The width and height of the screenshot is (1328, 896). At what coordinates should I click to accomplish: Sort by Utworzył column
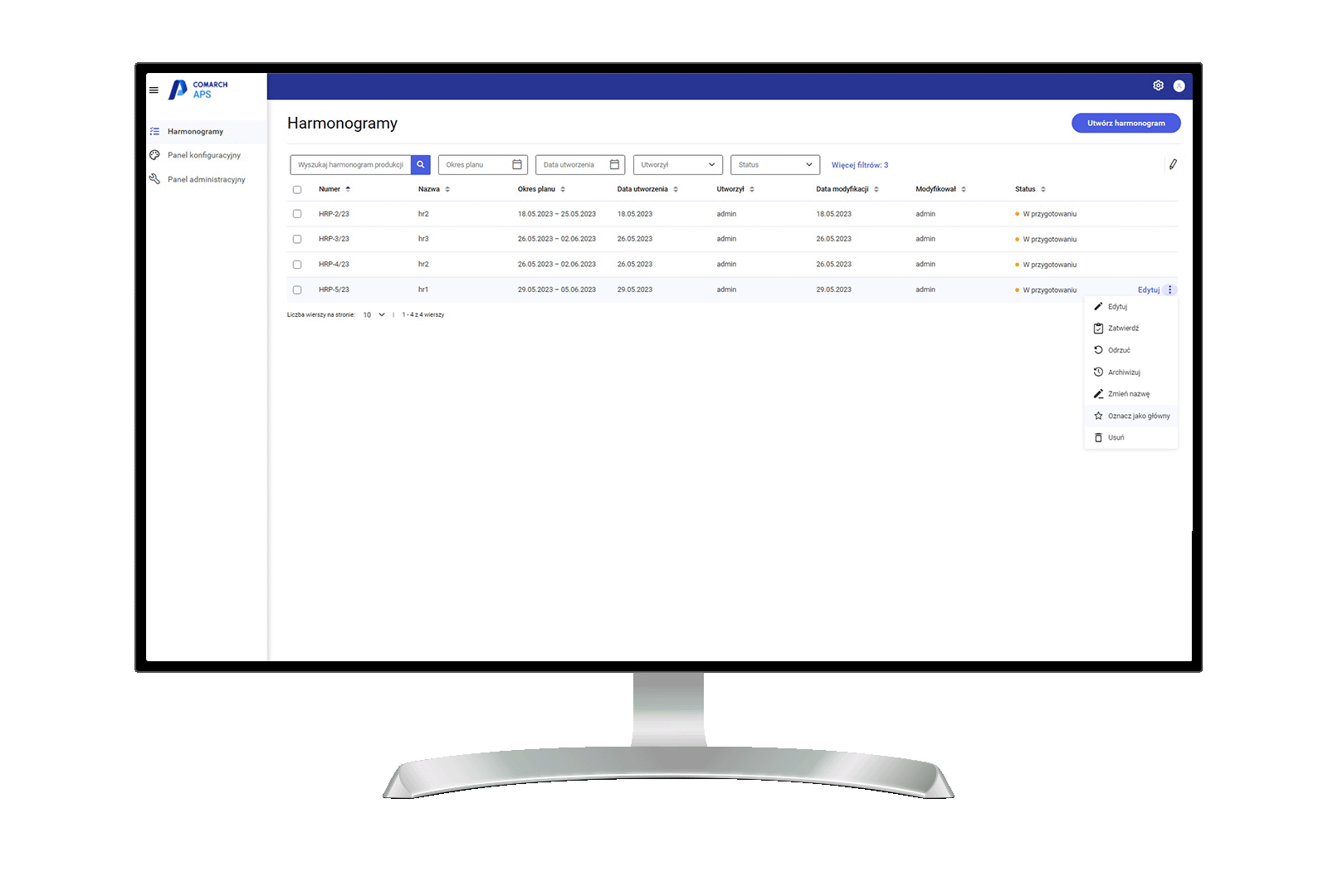tap(752, 189)
